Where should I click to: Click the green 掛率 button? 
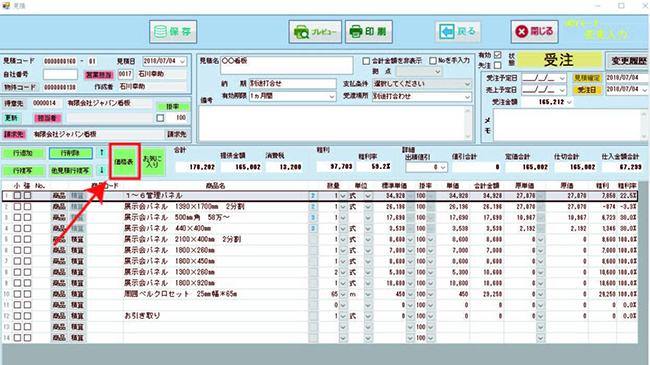coord(173,107)
